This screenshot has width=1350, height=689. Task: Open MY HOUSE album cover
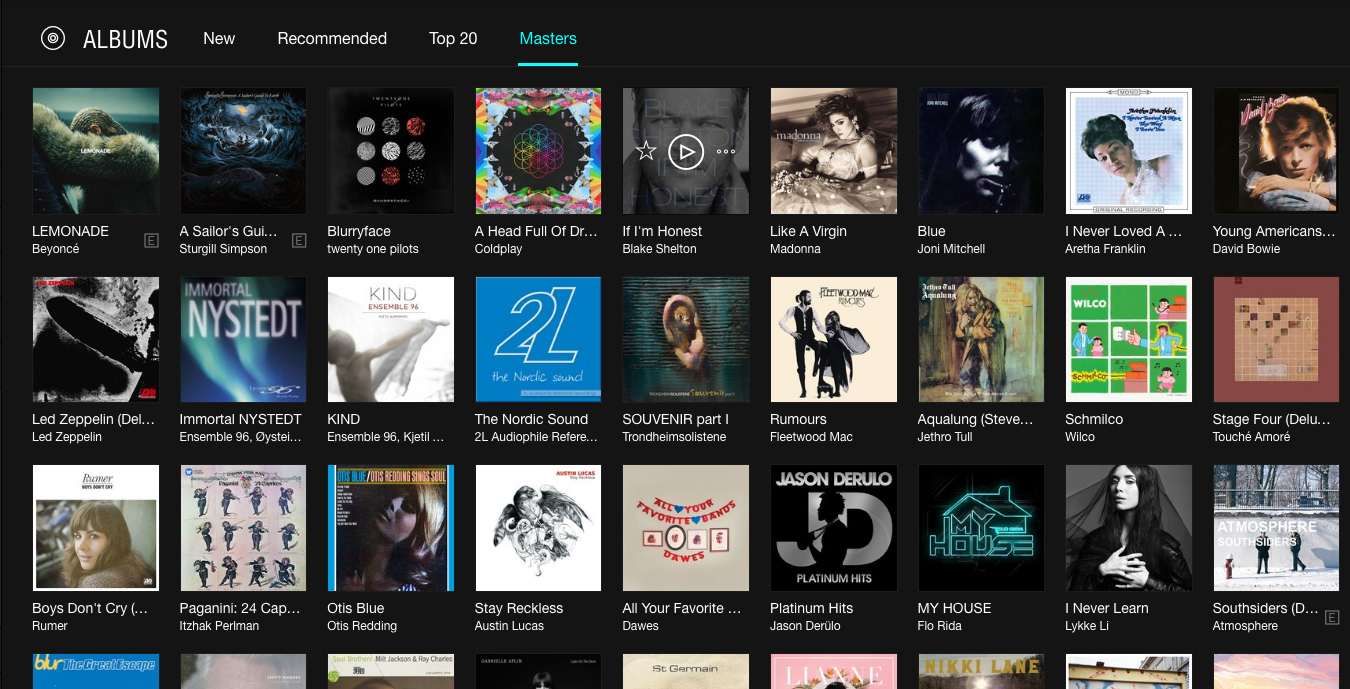(981, 528)
